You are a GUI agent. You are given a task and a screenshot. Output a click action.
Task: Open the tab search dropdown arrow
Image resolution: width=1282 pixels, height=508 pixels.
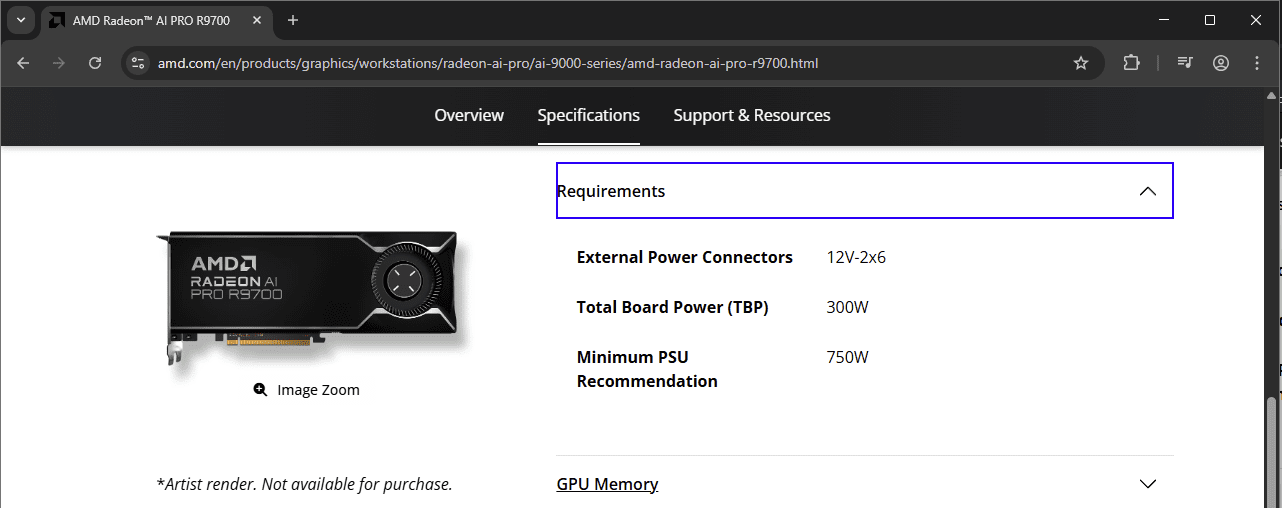point(20,20)
